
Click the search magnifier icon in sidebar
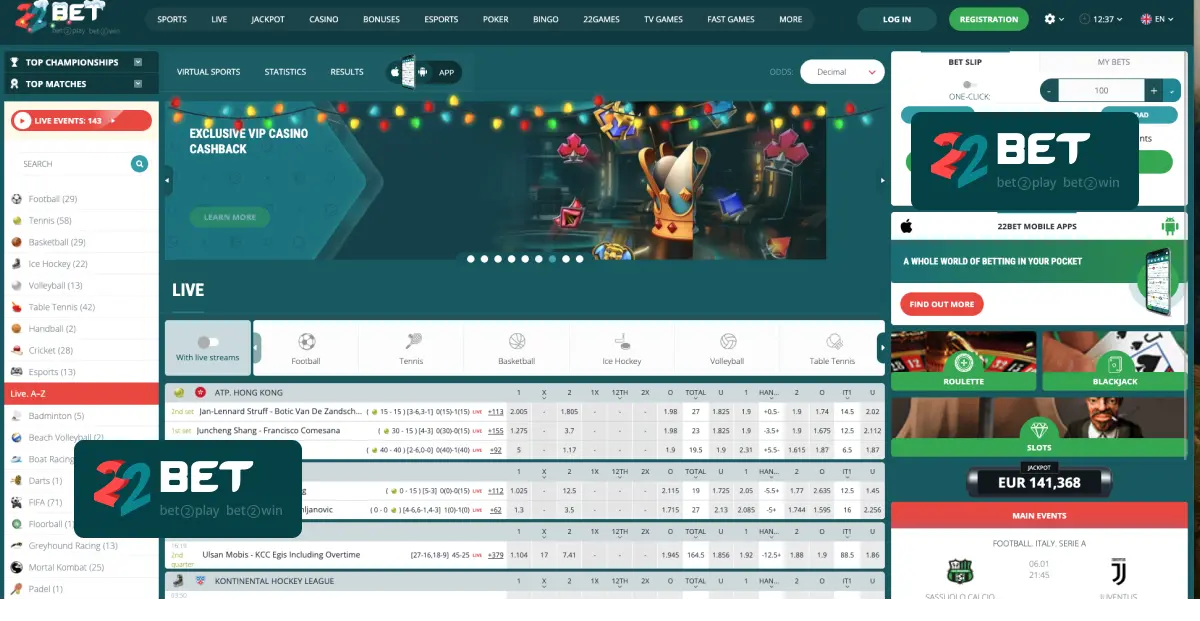[x=139, y=164]
